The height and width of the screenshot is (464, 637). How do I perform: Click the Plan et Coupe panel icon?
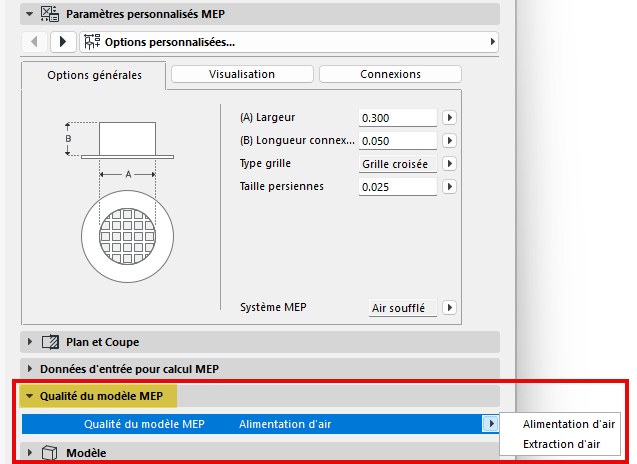tap(50, 342)
